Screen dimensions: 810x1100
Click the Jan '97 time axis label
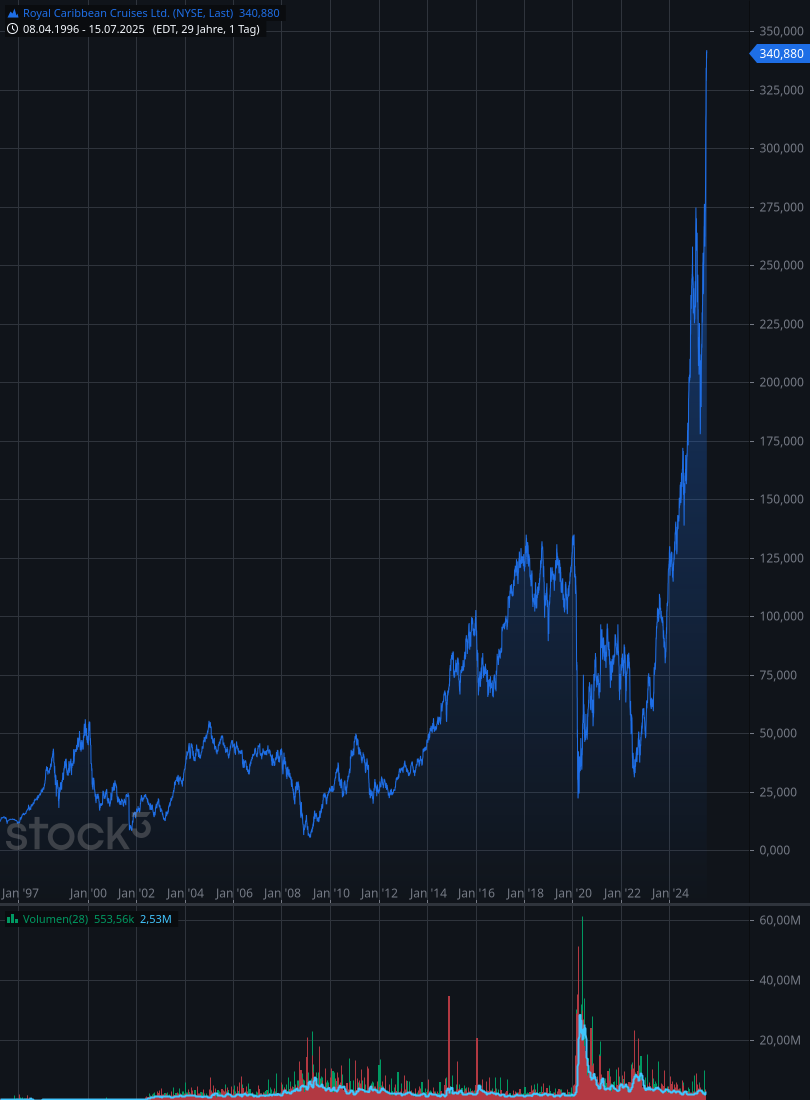tap(20, 894)
